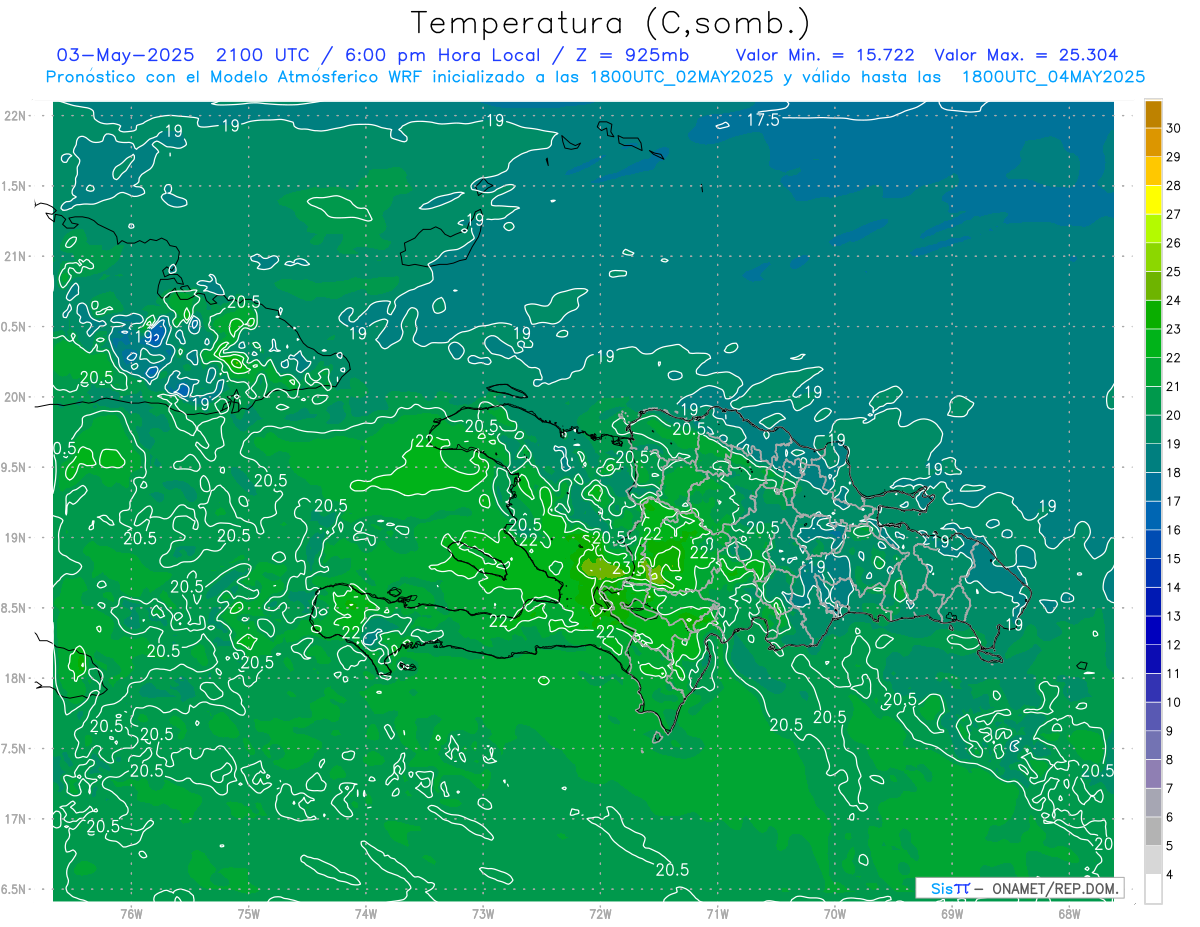
Task: Click "6:00 pm Hora Local" text
Action: pos(444,55)
